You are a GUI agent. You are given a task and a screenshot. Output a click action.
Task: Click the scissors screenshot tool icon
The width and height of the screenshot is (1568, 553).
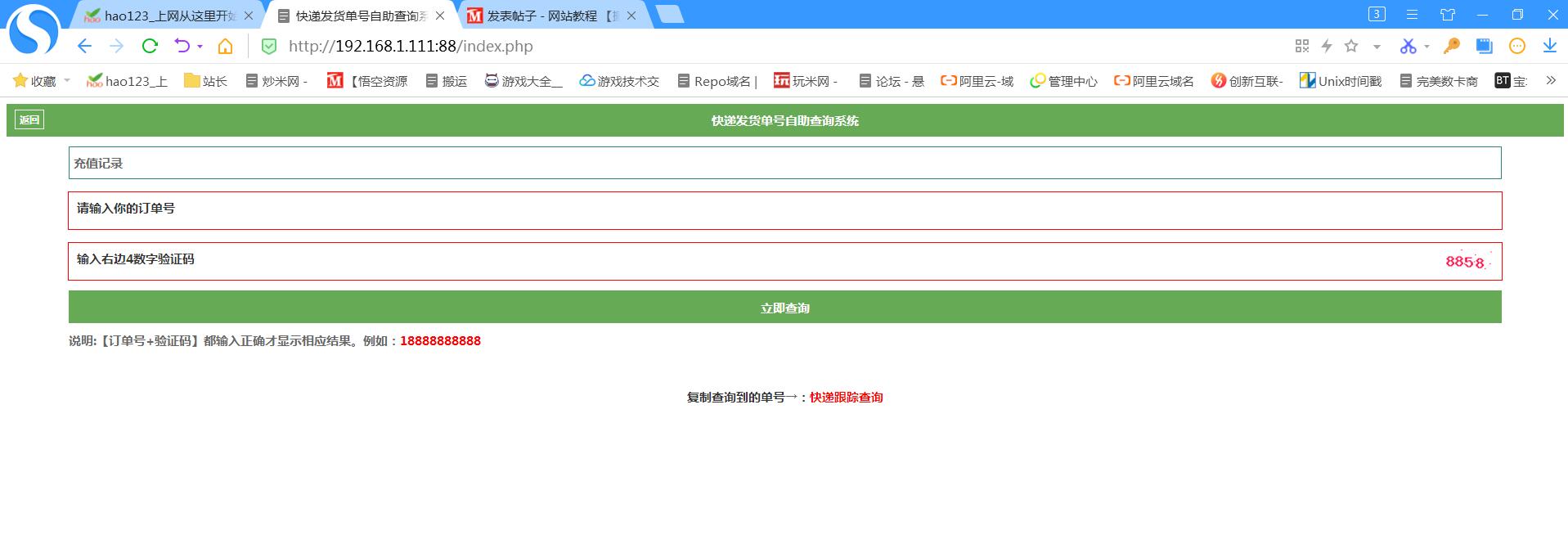(x=1407, y=46)
